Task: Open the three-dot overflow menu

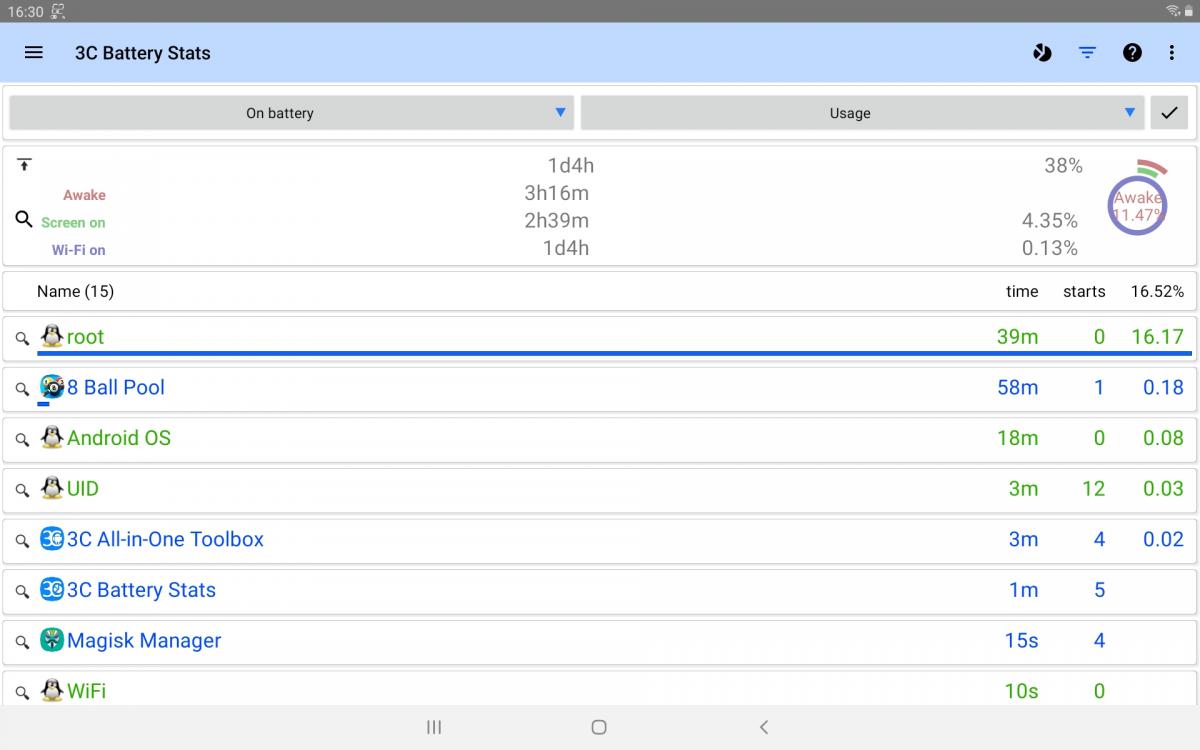Action: (x=1172, y=53)
